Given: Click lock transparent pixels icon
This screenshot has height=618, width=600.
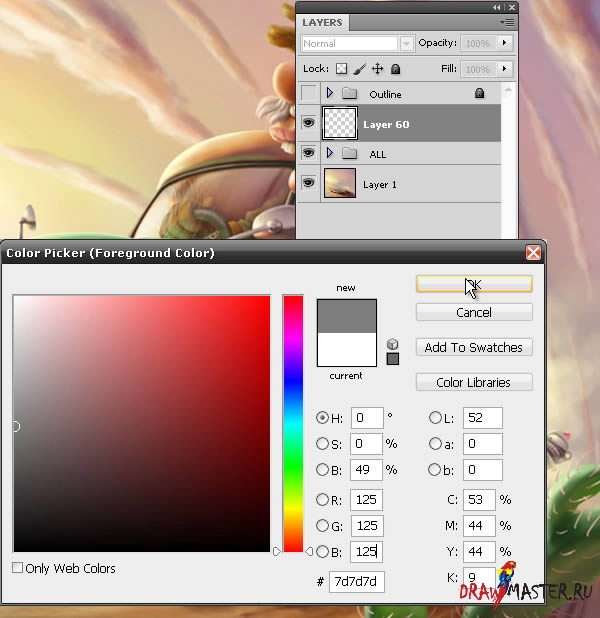Looking at the screenshot, I should [x=341, y=69].
